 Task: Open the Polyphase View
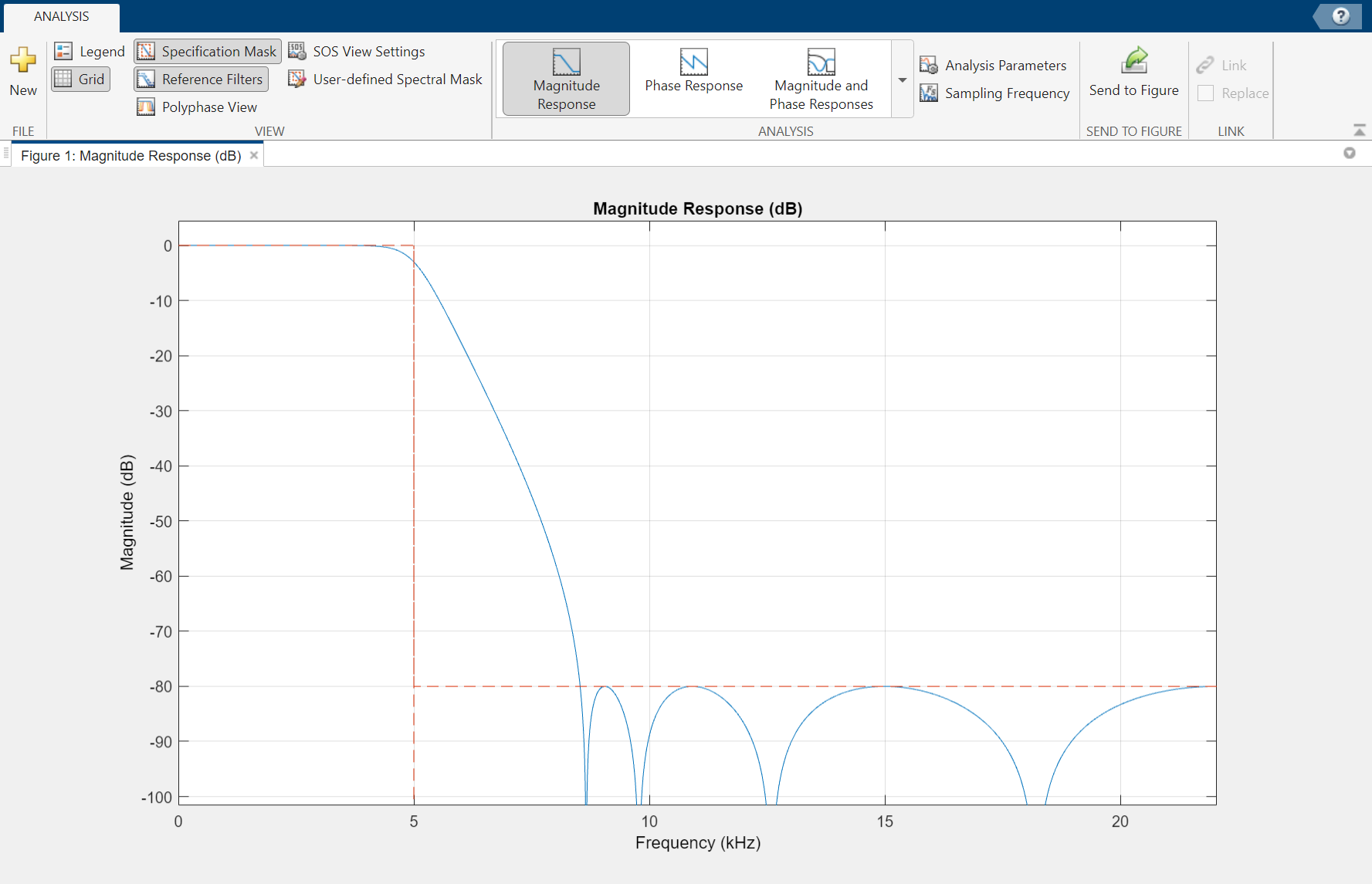coord(198,107)
